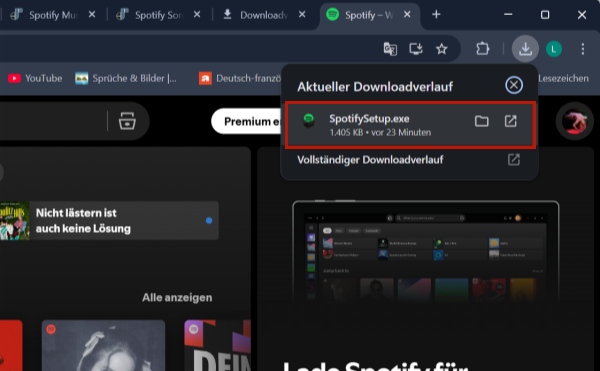
Task: Open Vollständiger Downloadverlauf
Action: (x=409, y=159)
